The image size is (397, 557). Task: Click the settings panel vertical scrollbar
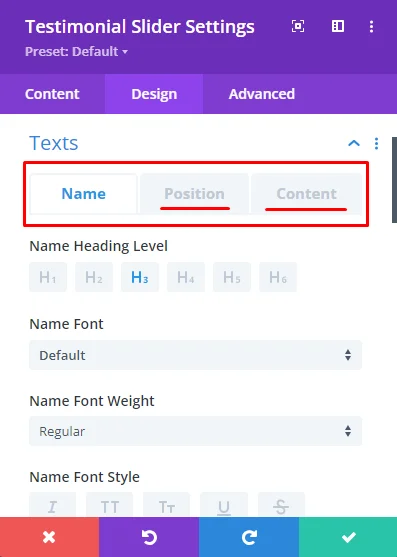394,180
